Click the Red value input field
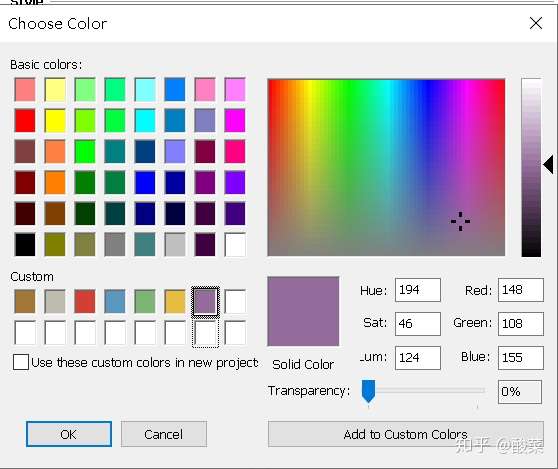558x469 pixels. [521, 290]
